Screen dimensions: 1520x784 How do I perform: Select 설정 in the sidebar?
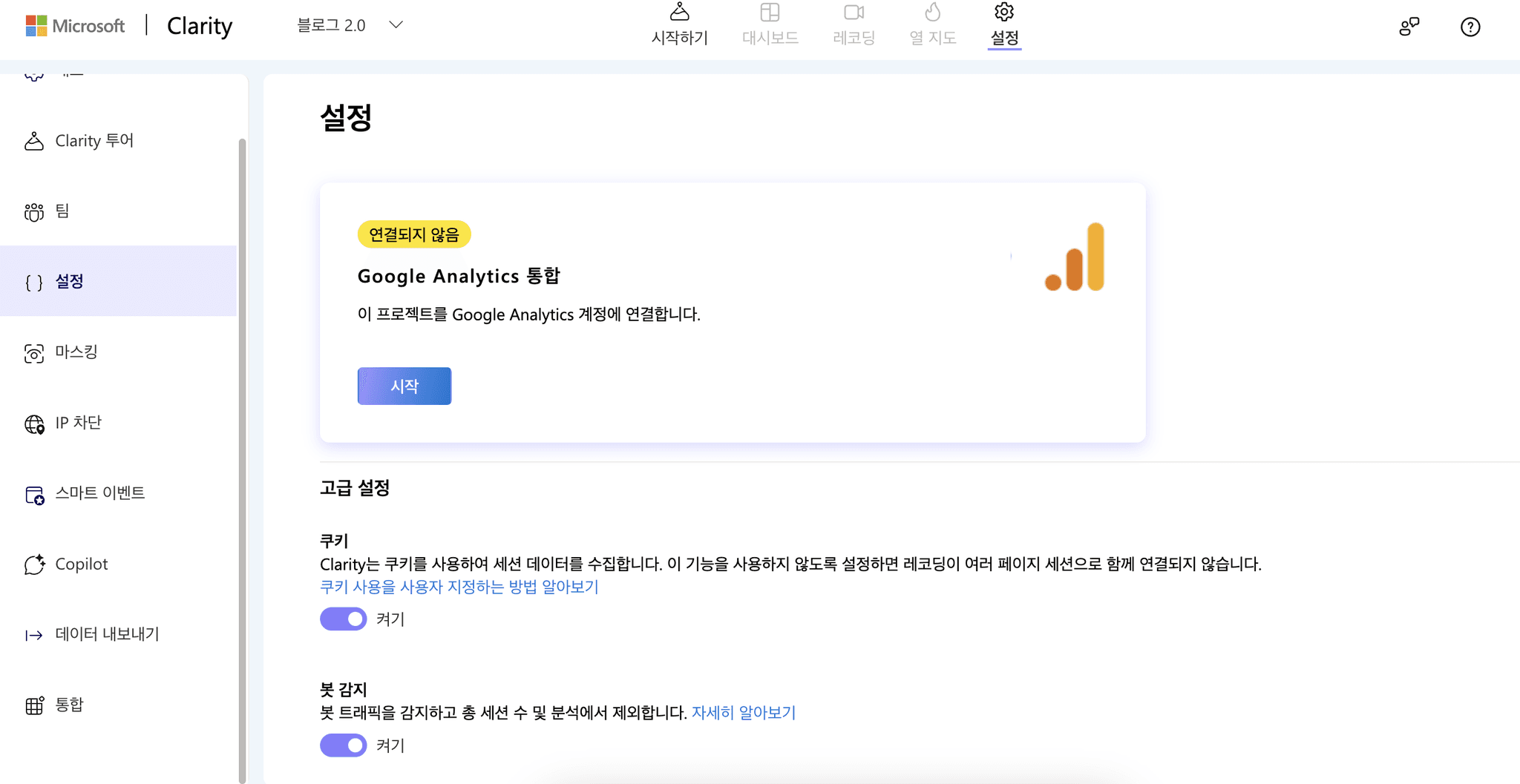[119, 281]
